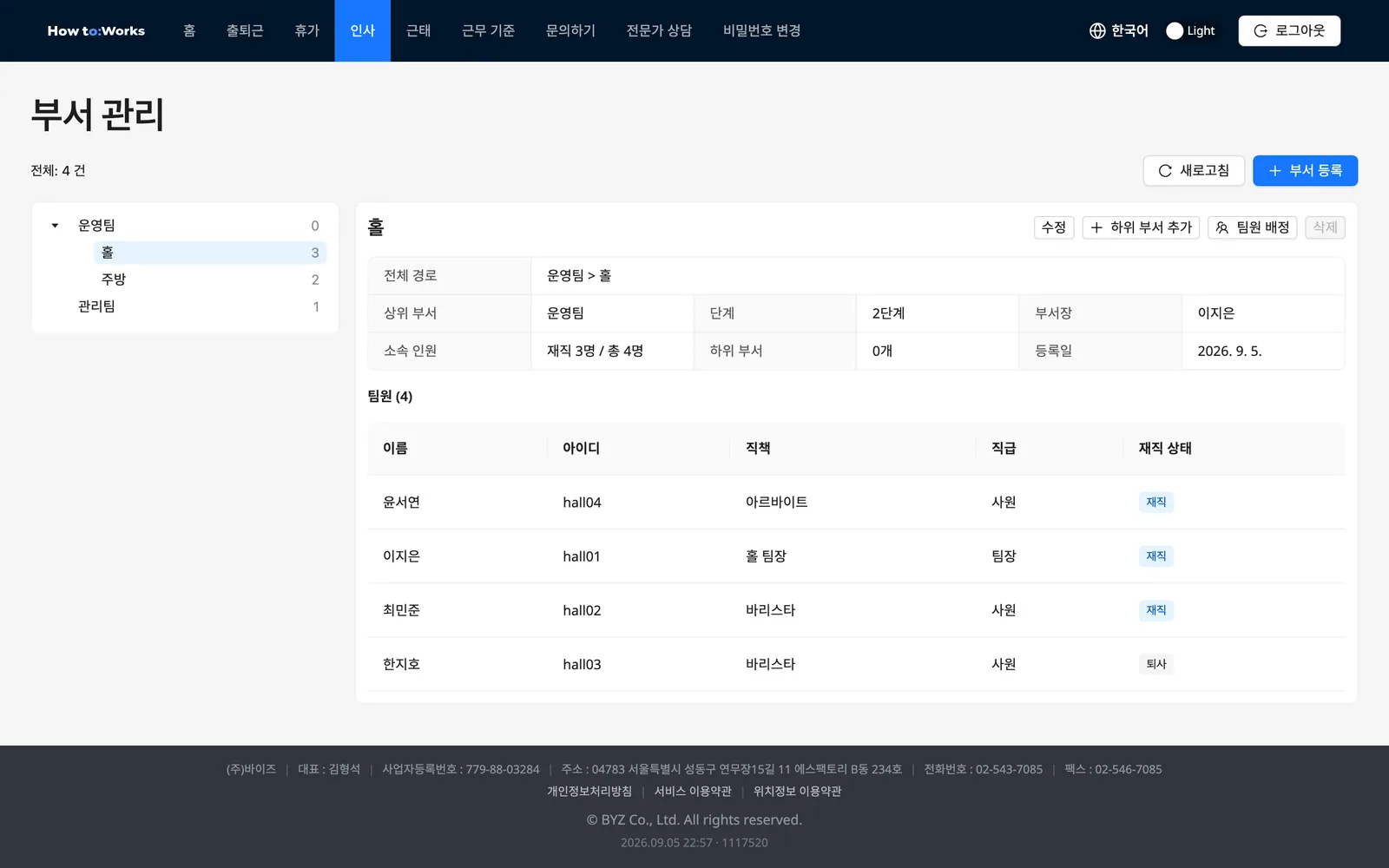Viewport: 1389px width, 868px height.
Task: Open 개인정보처리방침 footer link
Action: click(x=589, y=792)
